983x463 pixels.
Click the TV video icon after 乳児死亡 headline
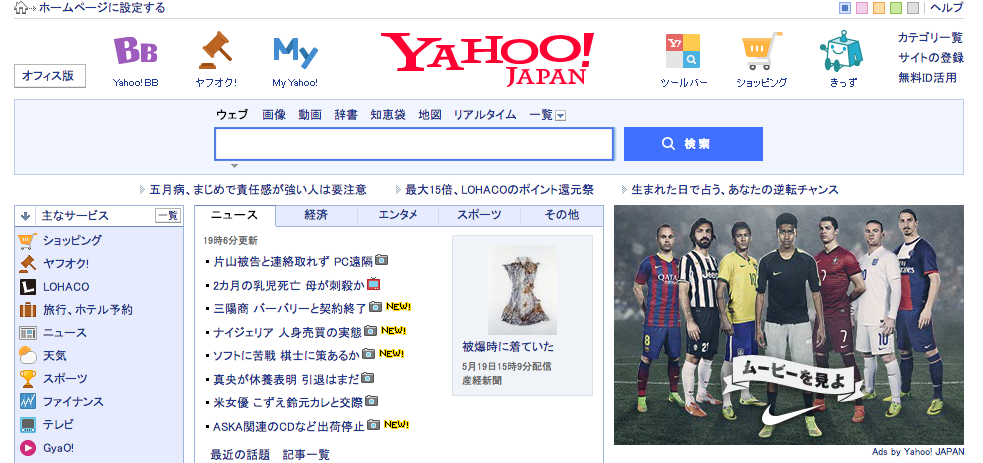pos(374,284)
